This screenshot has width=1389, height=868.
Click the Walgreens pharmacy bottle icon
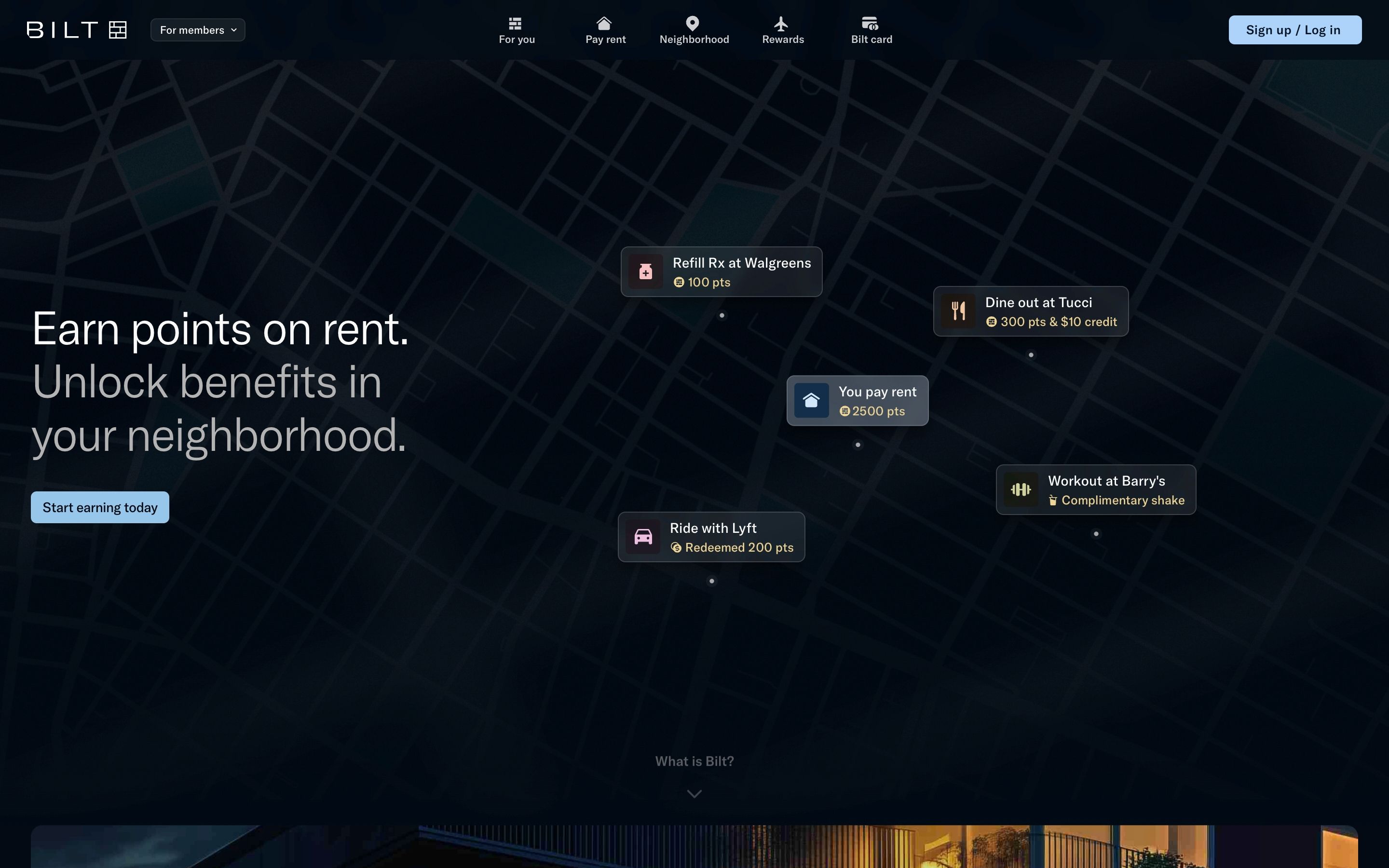click(646, 271)
